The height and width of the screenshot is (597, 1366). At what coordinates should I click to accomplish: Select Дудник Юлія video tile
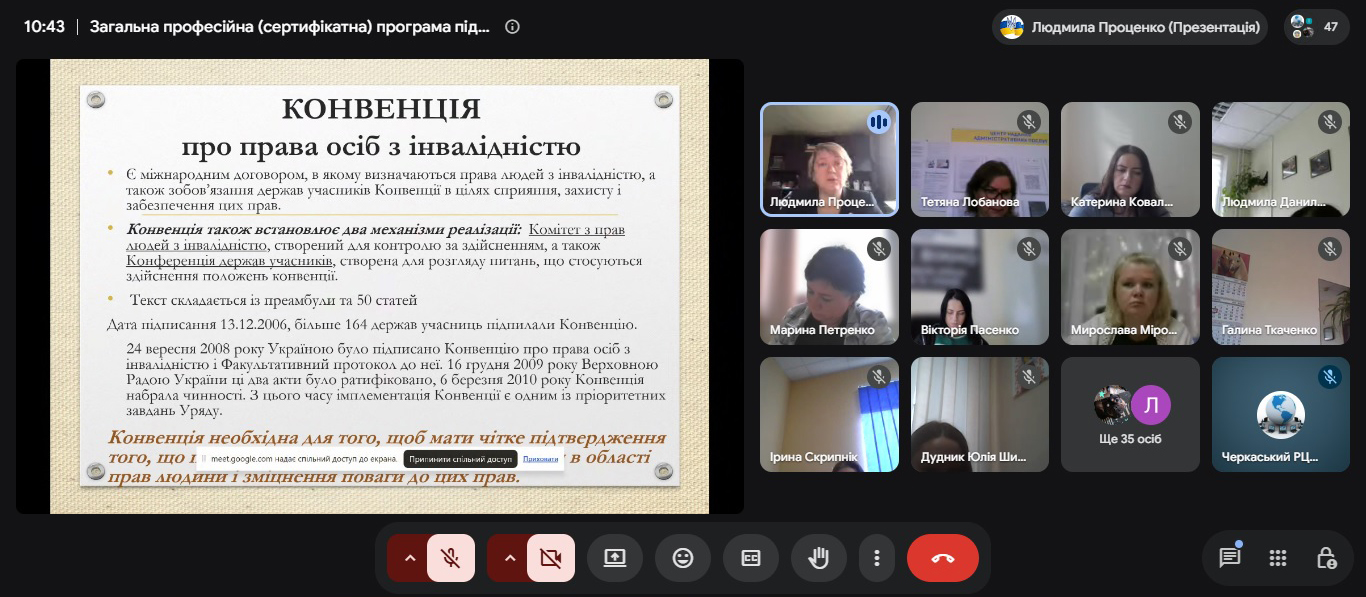coord(980,415)
